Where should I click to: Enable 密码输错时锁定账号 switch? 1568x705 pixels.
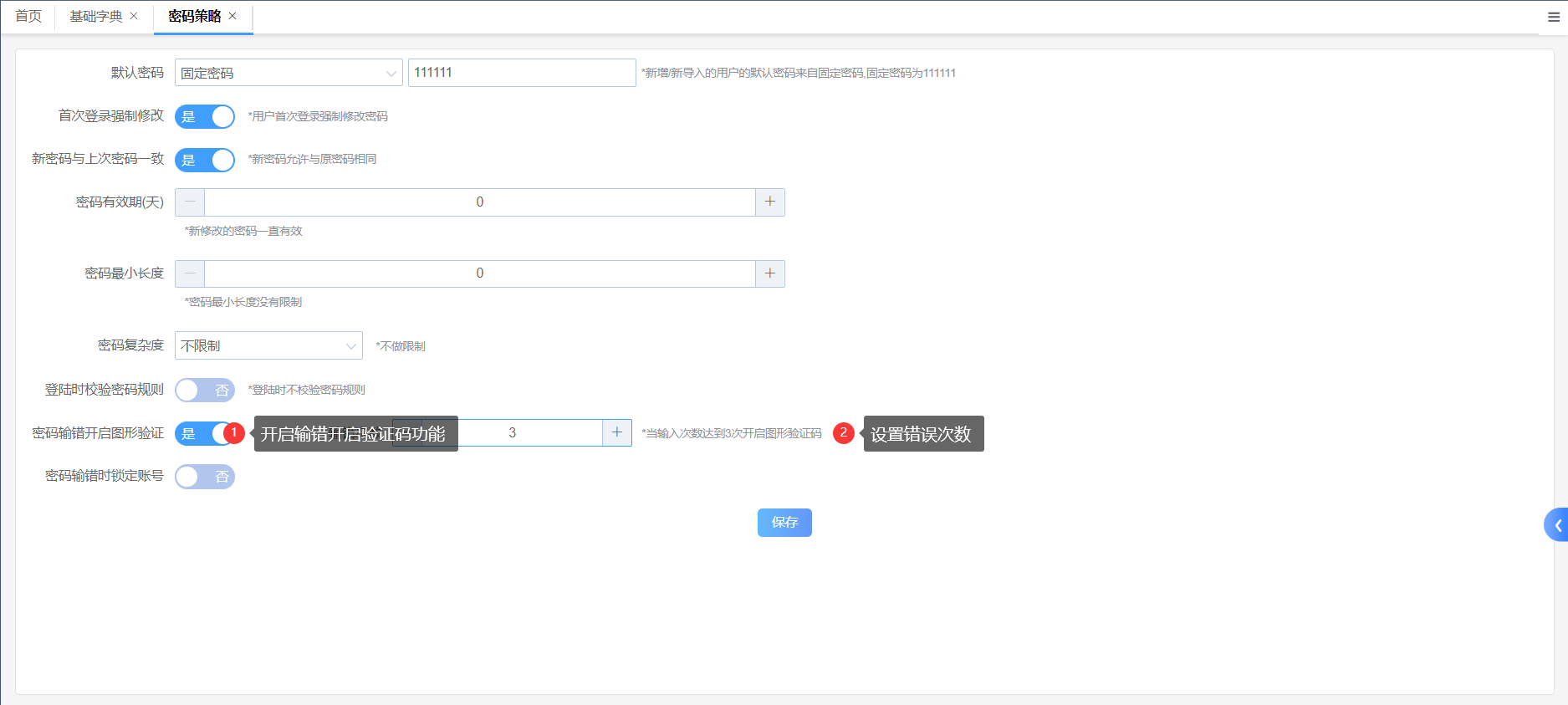click(205, 477)
